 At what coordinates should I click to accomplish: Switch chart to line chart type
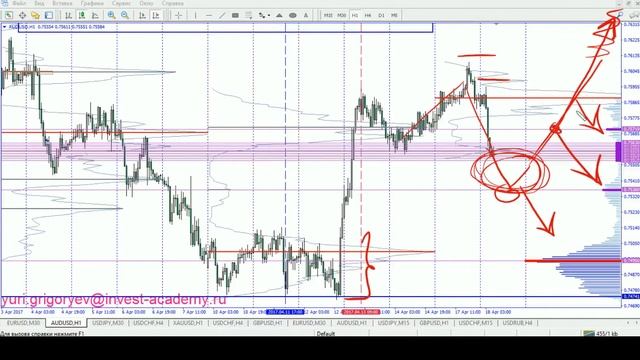coord(95,16)
